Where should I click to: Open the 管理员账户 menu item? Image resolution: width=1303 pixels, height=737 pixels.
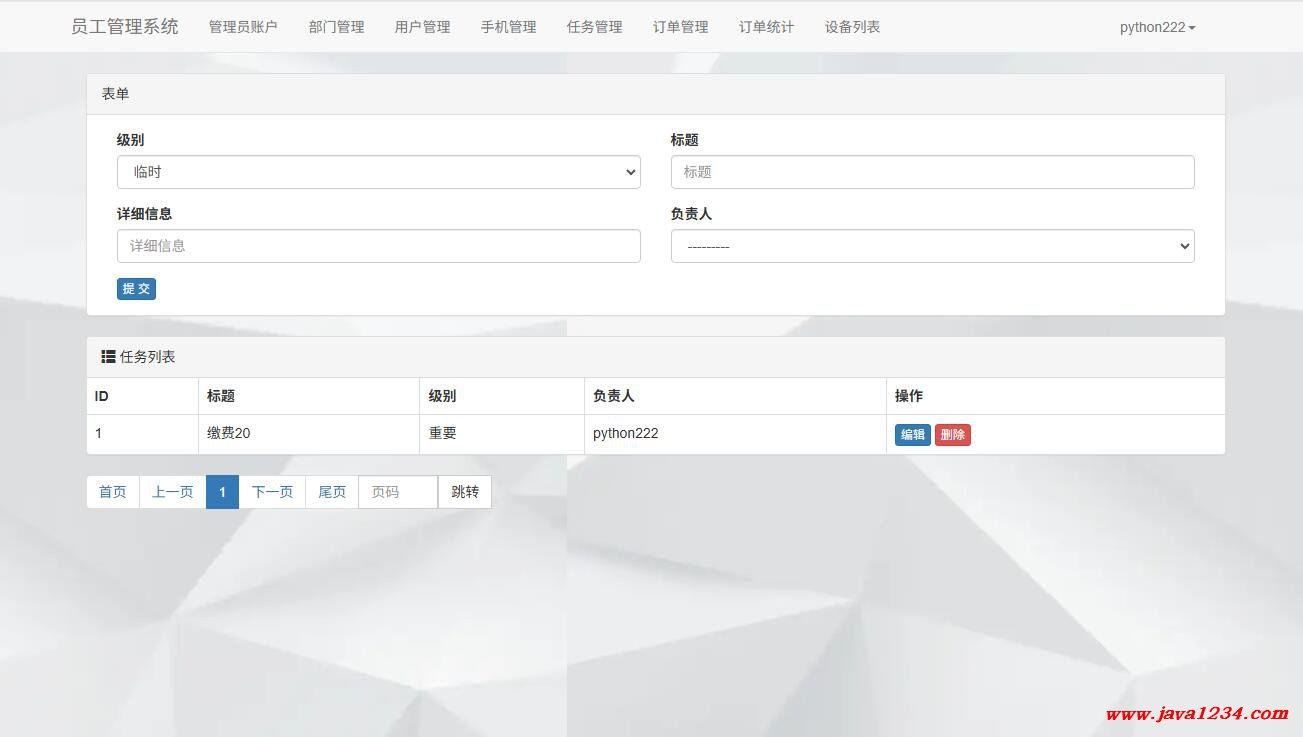[x=243, y=27]
